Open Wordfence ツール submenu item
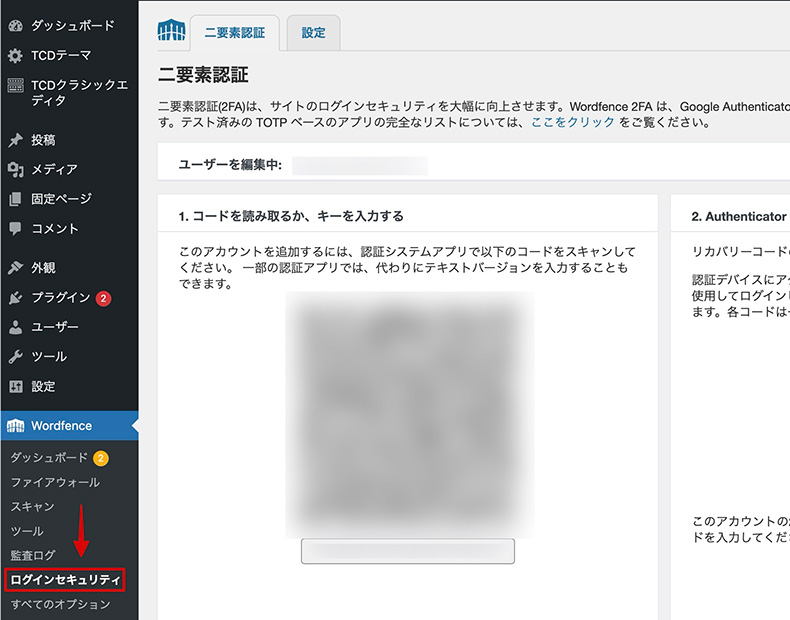Image resolution: width=790 pixels, height=620 pixels. point(27,531)
